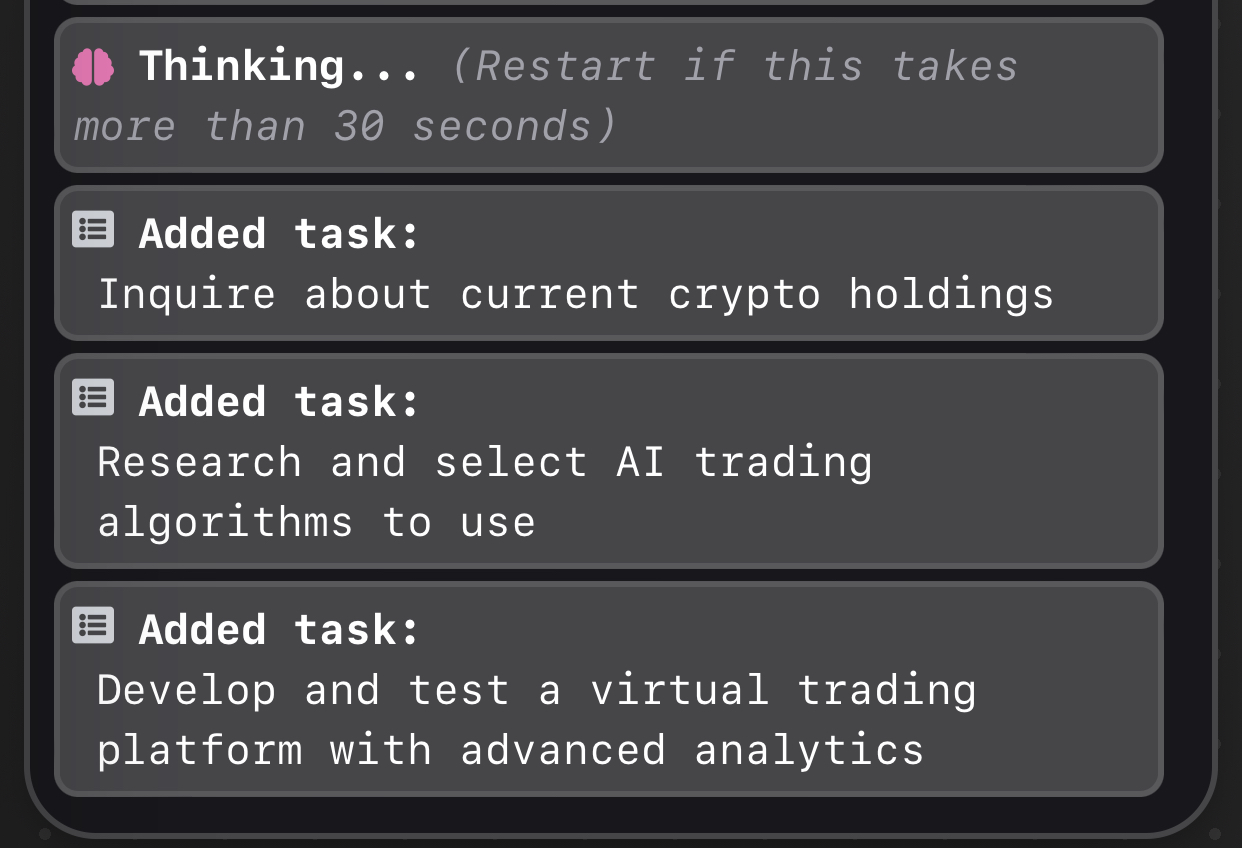This screenshot has height=848, width=1242.
Task: Click list icon on virtual trading platform task
Action: pos(93,626)
